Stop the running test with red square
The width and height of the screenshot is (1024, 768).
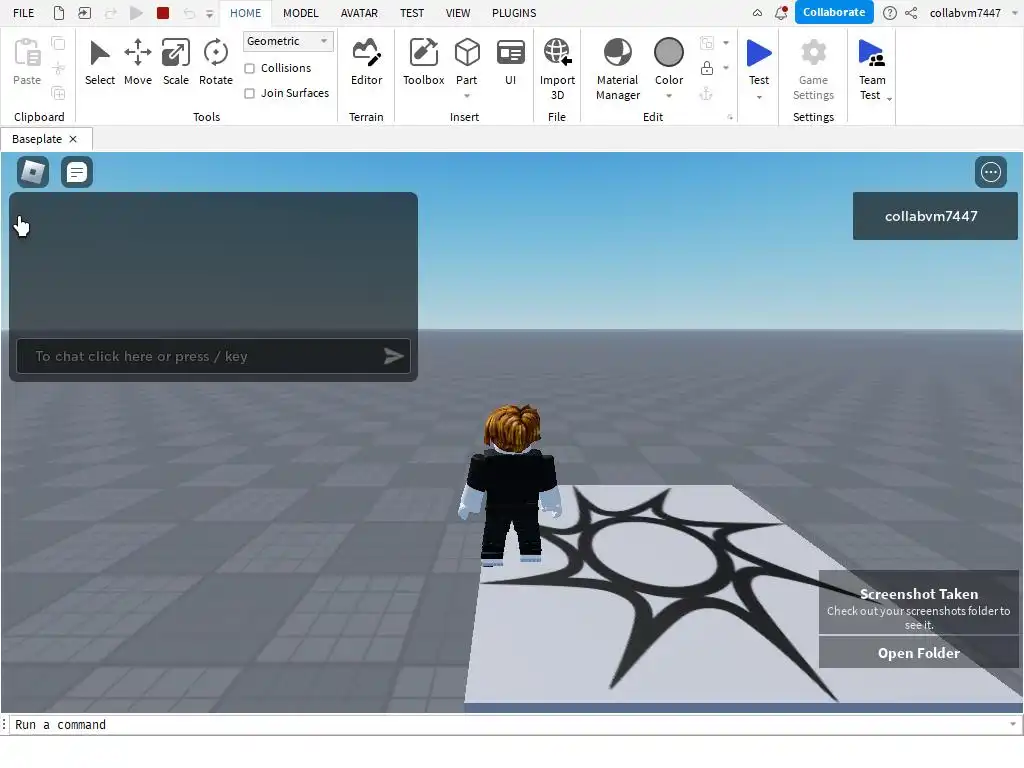click(163, 13)
